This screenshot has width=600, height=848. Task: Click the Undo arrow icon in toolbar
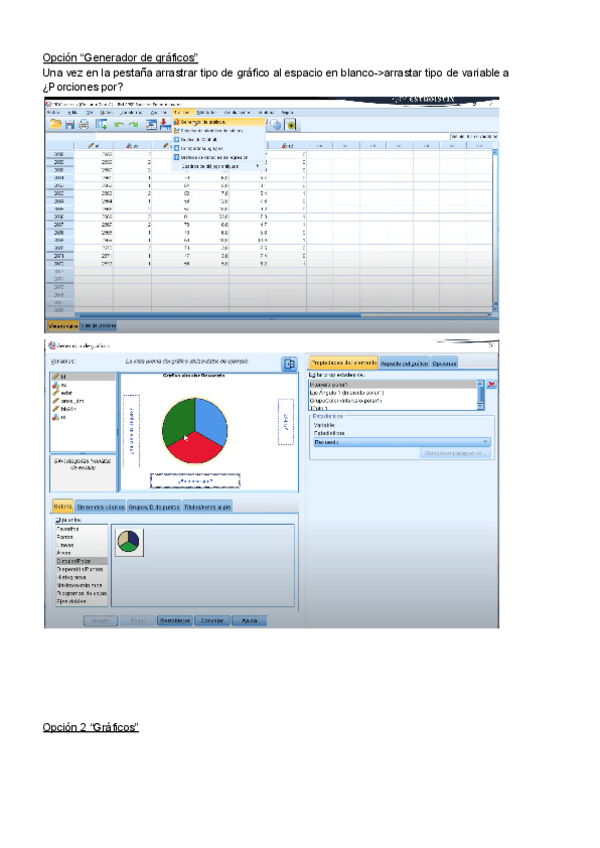pos(119,124)
